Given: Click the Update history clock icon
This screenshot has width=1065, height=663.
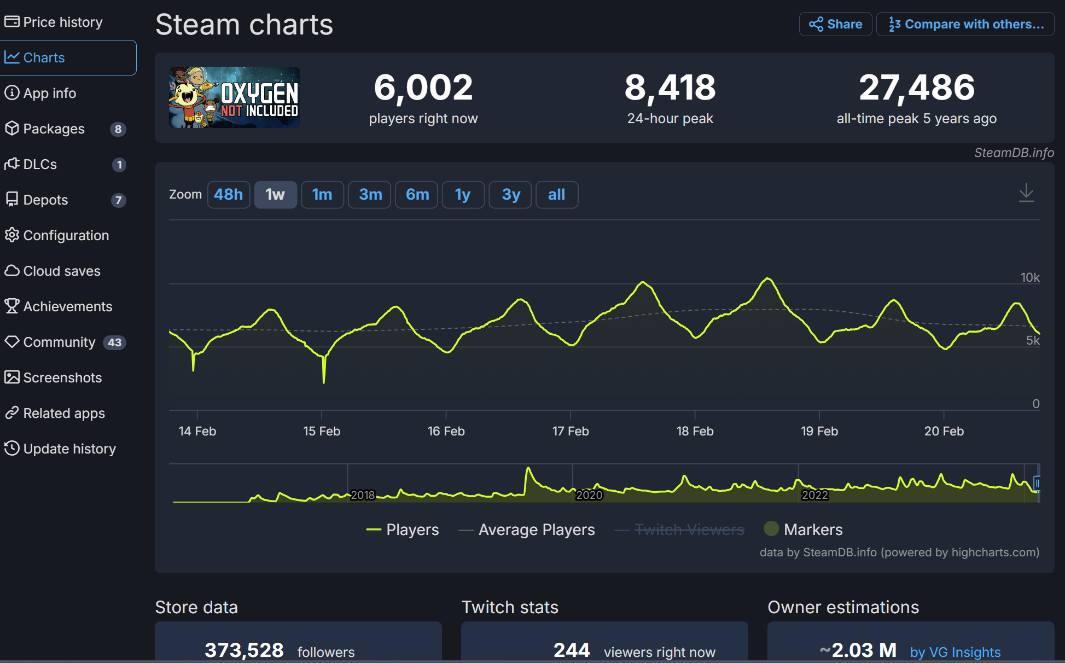Looking at the screenshot, I should point(12,448).
